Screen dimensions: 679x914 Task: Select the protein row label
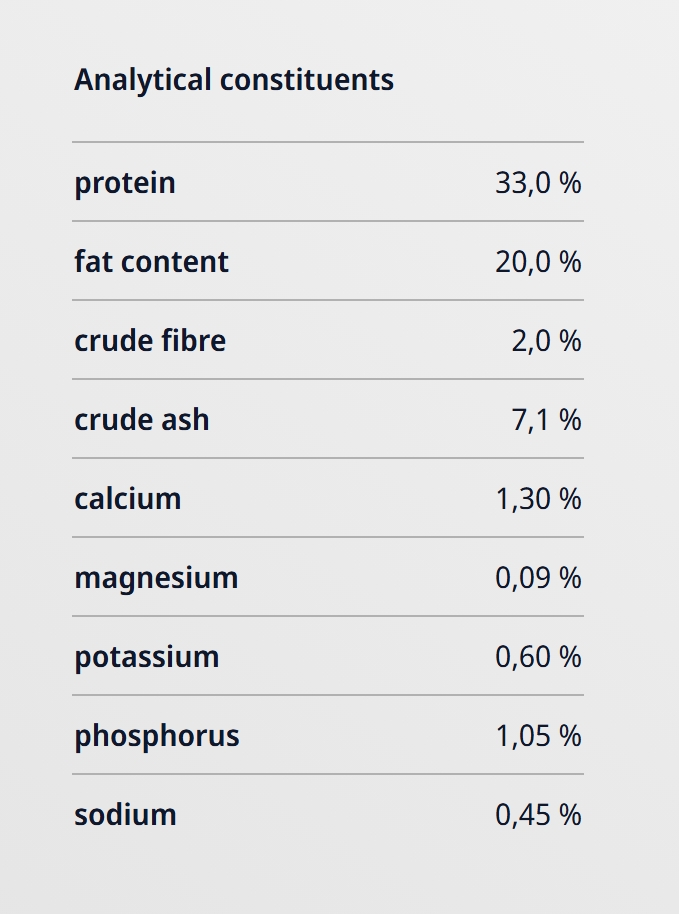pos(125,183)
